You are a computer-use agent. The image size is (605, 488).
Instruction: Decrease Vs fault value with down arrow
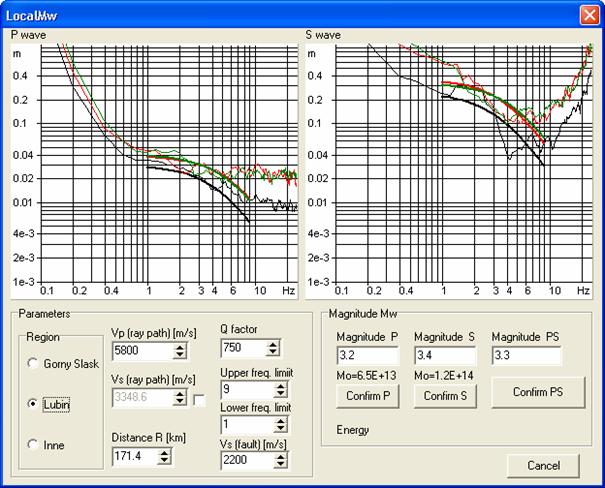281,464
